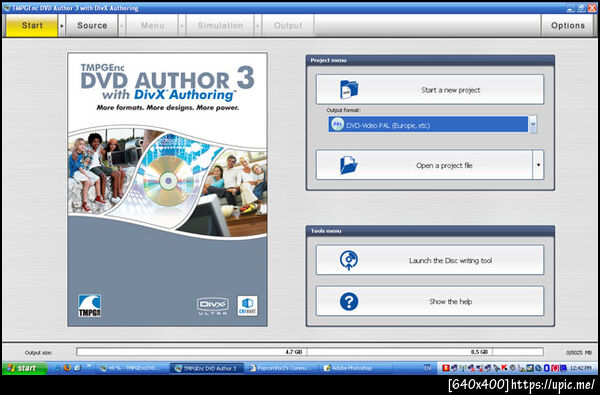Switch to the Popcornfor2 taskbar window

tap(282, 368)
